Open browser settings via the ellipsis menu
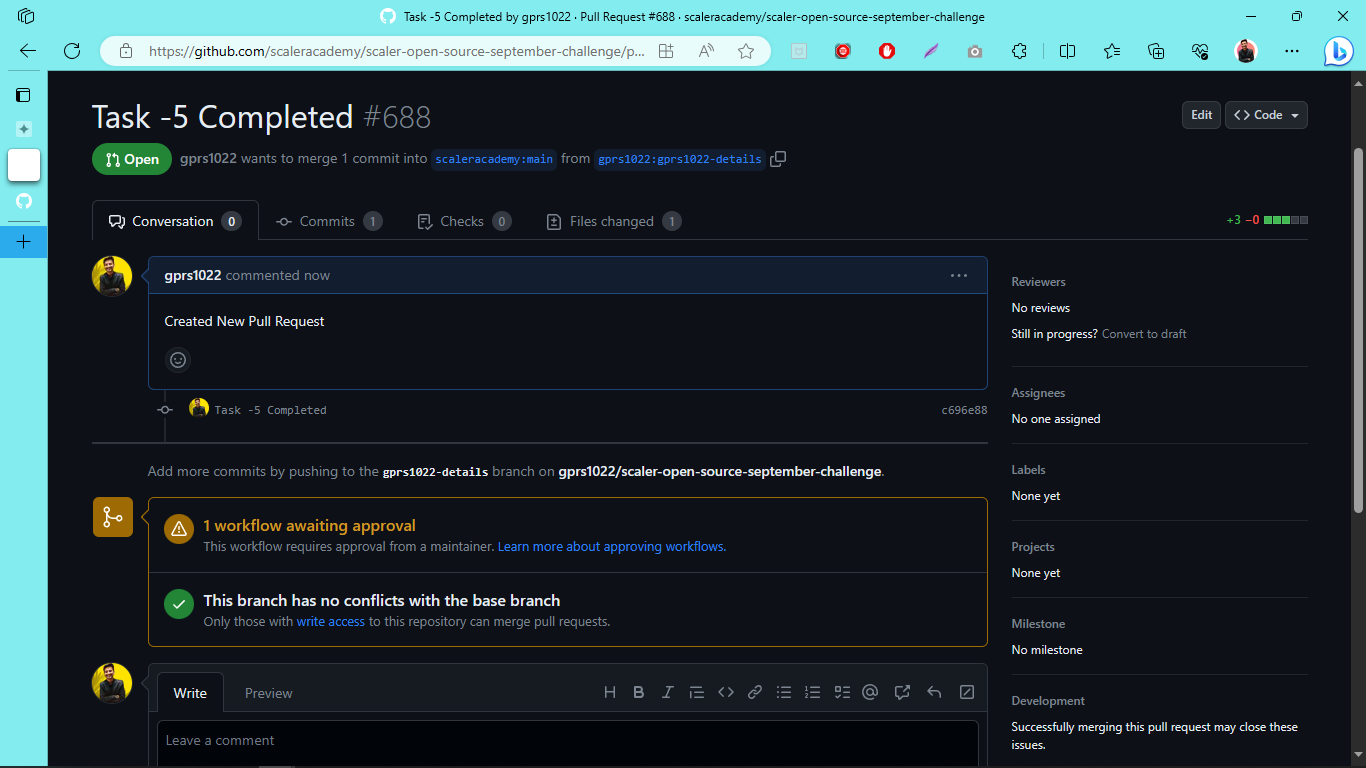Screen dimensions: 1366x768 pos(1291,51)
